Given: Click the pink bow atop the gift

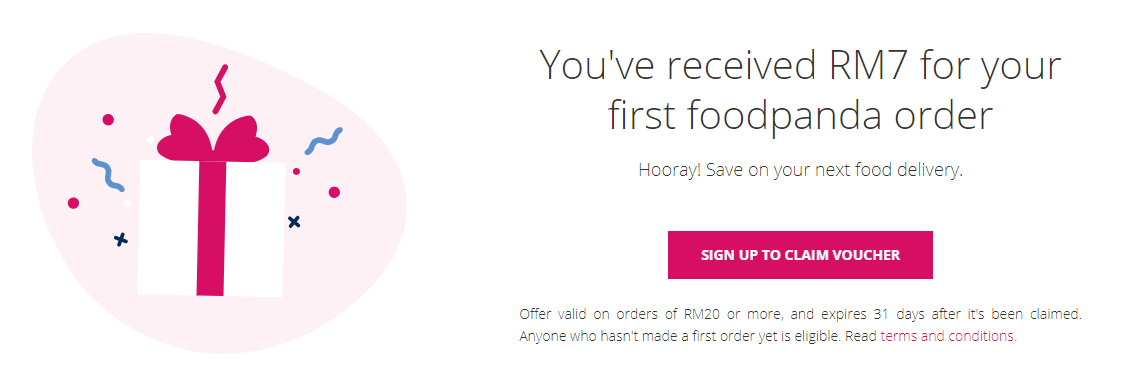Looking at the screenshot, I should 213,137.
